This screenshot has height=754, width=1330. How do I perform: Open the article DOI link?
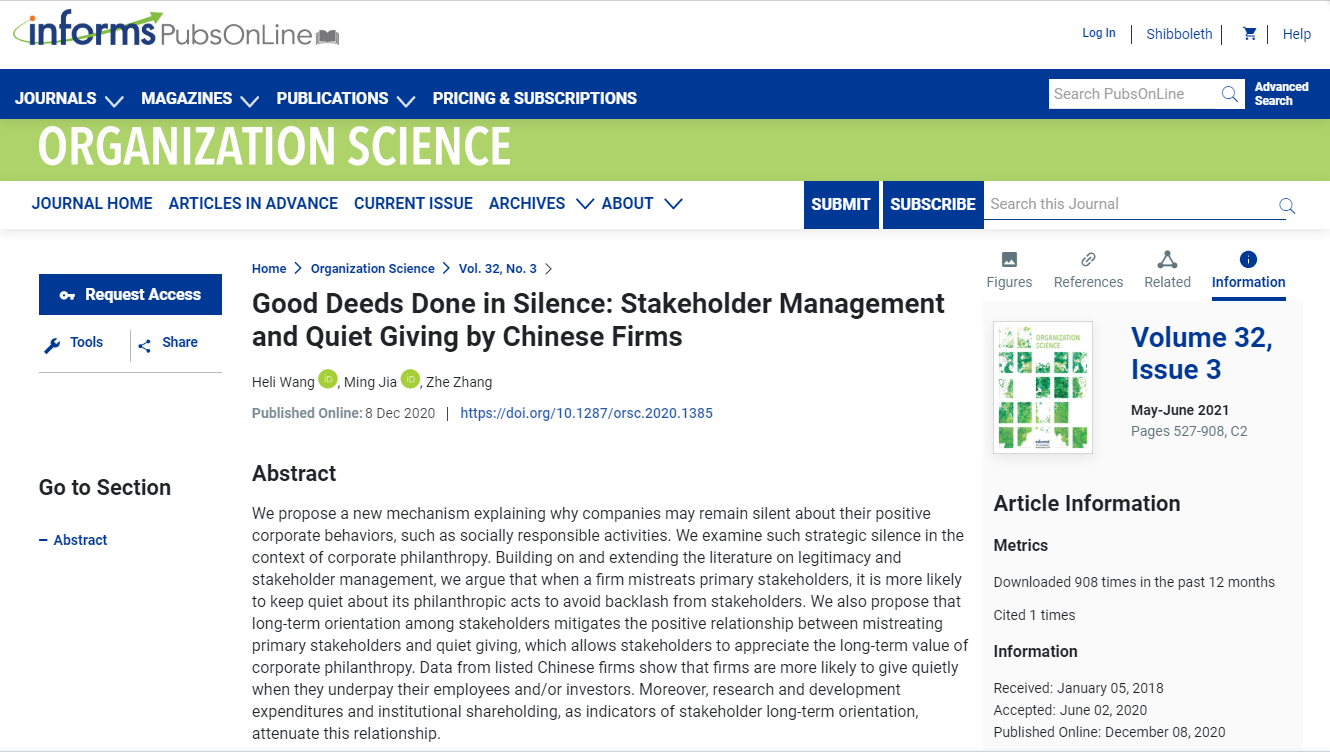tap(586, 413)
